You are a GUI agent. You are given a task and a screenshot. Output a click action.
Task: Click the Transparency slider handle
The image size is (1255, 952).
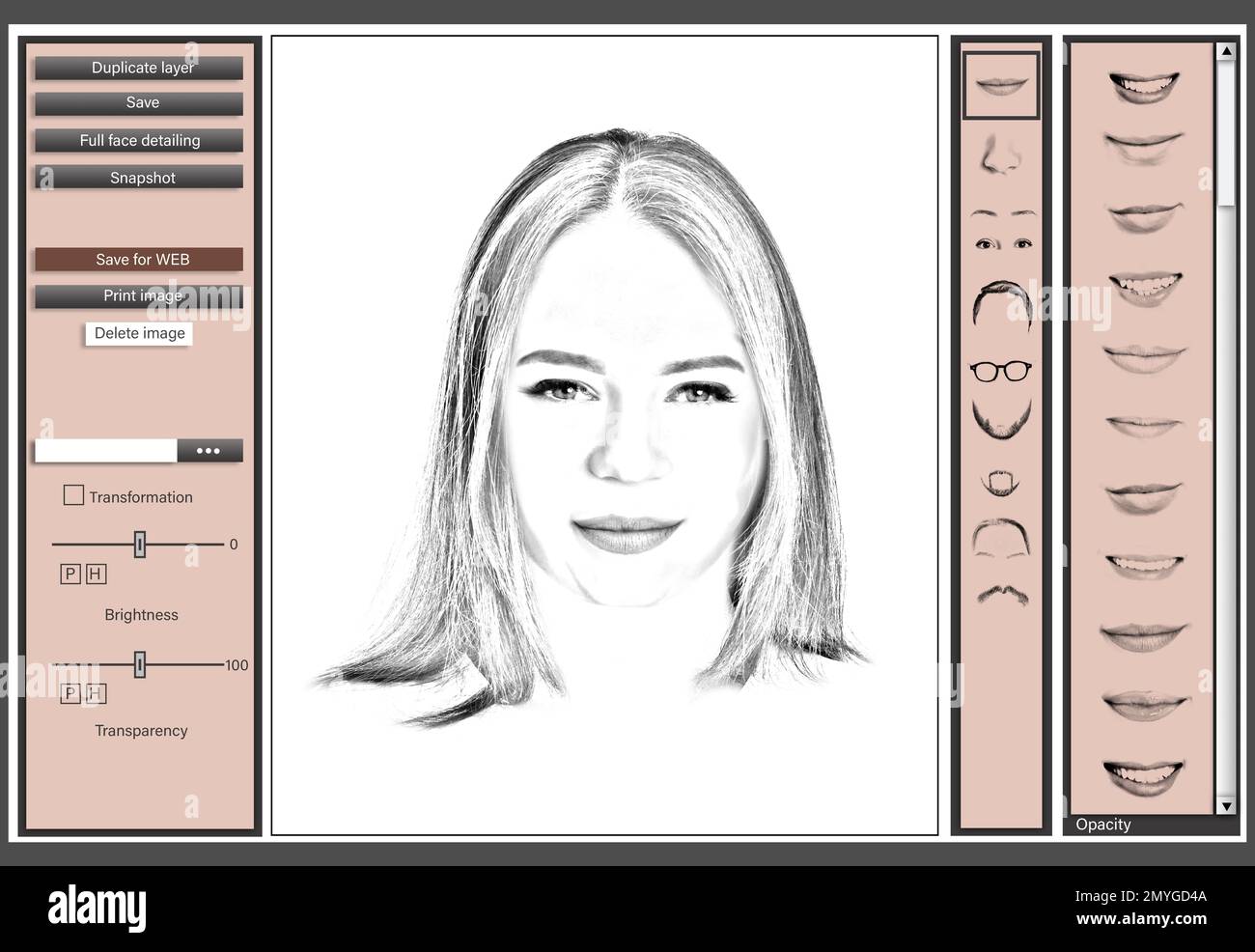(140, 664)
